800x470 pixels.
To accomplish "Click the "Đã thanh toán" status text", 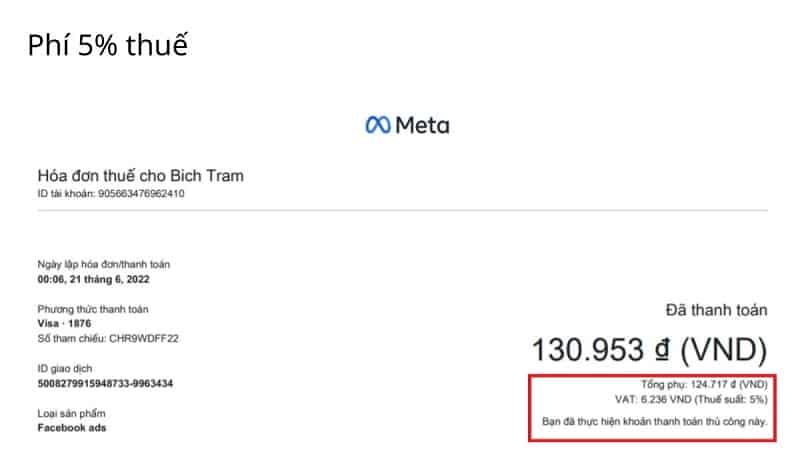I will (716, 310).
